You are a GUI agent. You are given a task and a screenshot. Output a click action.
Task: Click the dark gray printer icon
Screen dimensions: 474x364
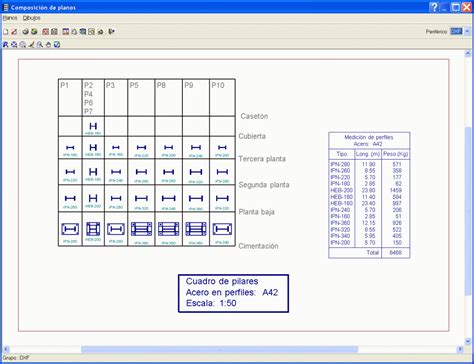25,32
